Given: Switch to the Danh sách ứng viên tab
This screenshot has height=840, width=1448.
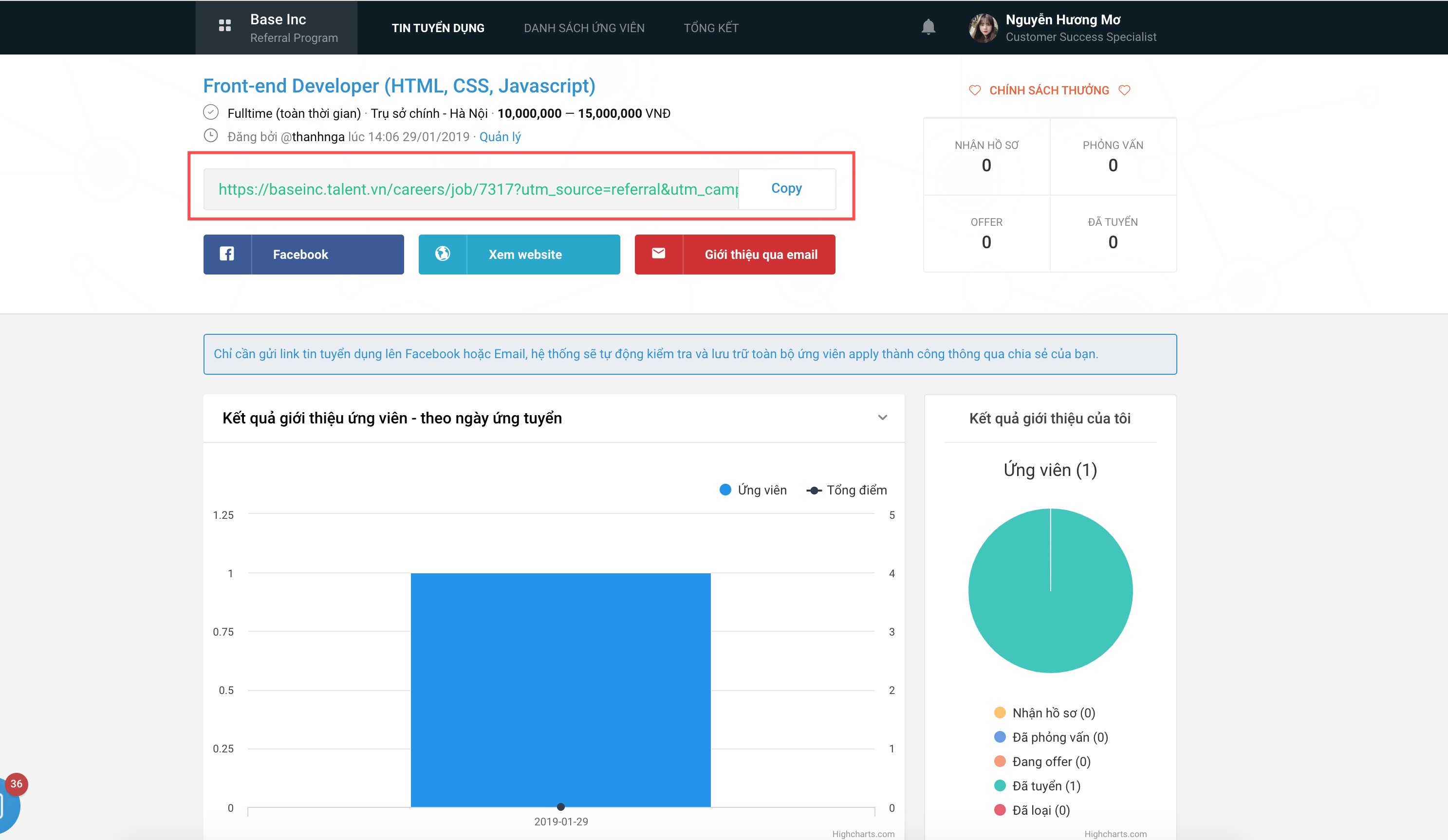Looking at the screenshot, I should coord(584,28).
